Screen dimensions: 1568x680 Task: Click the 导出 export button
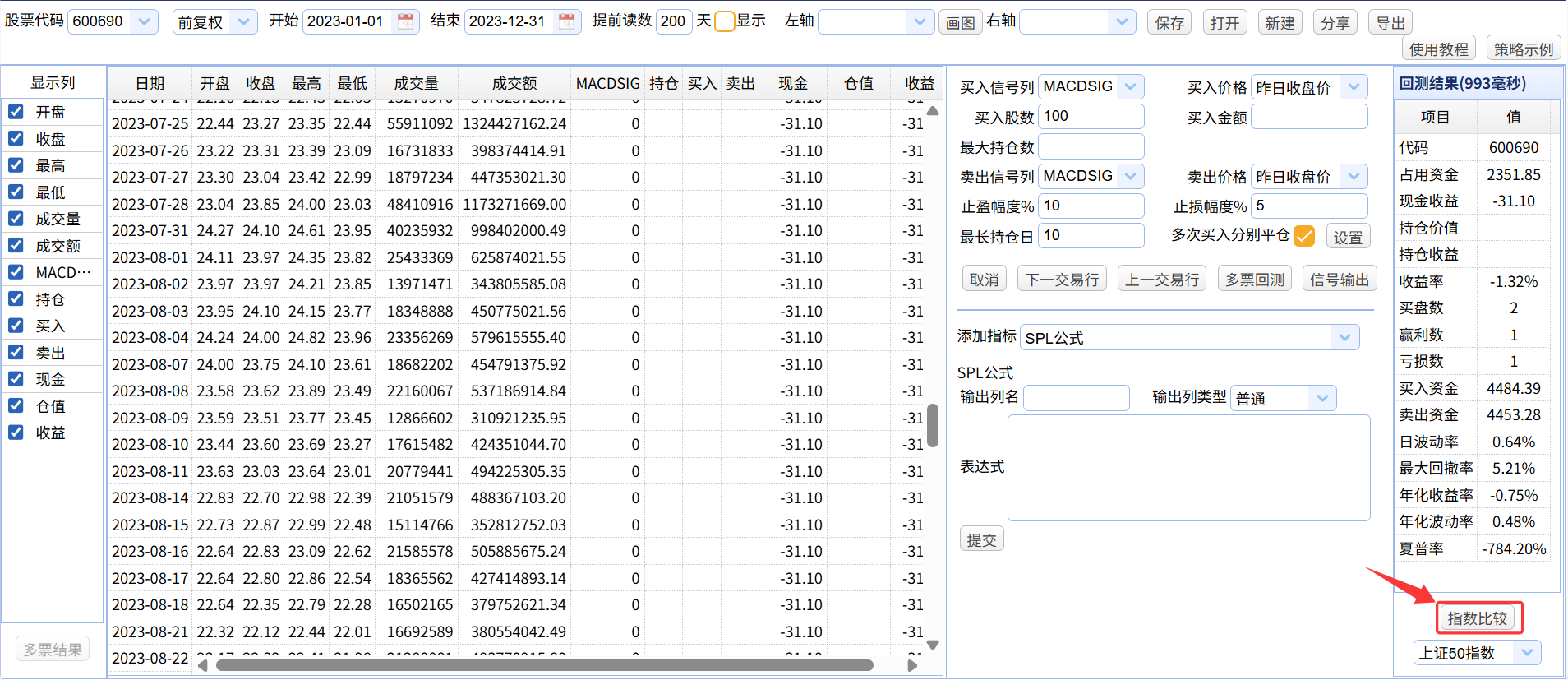[1390, 23]
